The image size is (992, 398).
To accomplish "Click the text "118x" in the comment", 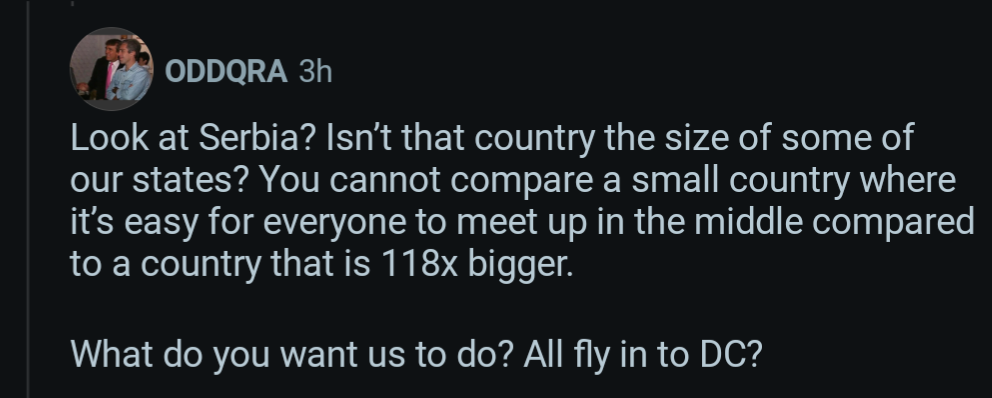I will click(419, 263).
